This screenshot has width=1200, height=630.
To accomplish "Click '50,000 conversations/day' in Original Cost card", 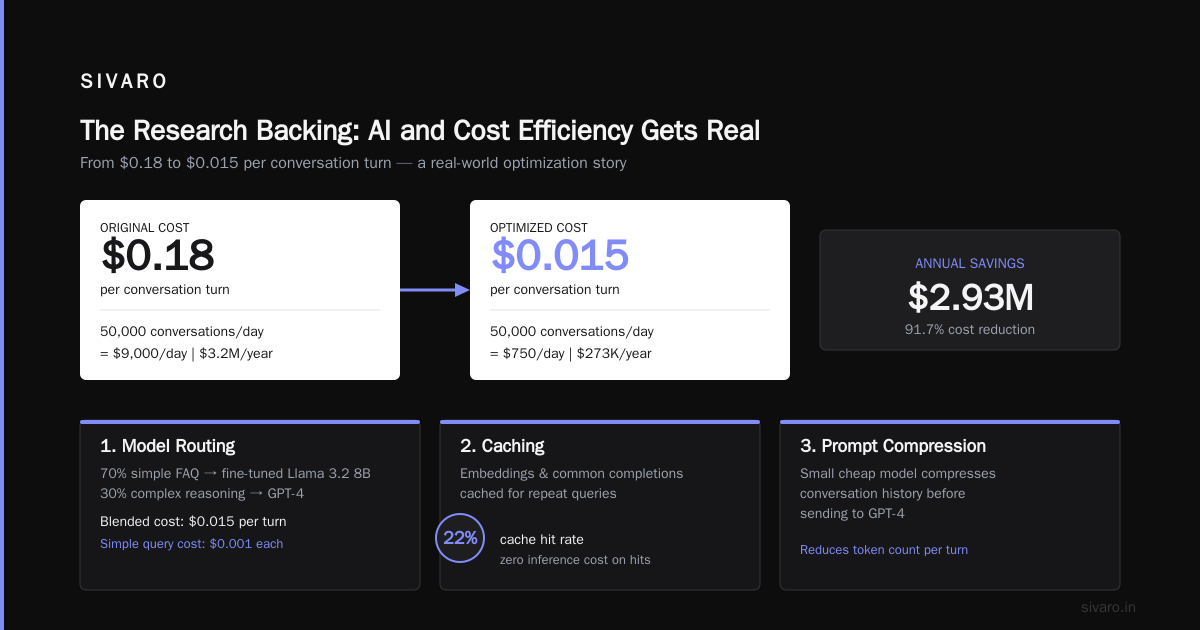I will (x=182, y=331).
